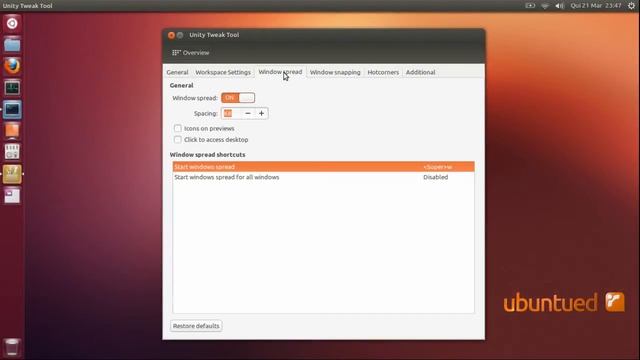Open the calendar-like launcher icon above Tweak Tool

(x=12, y=152)
